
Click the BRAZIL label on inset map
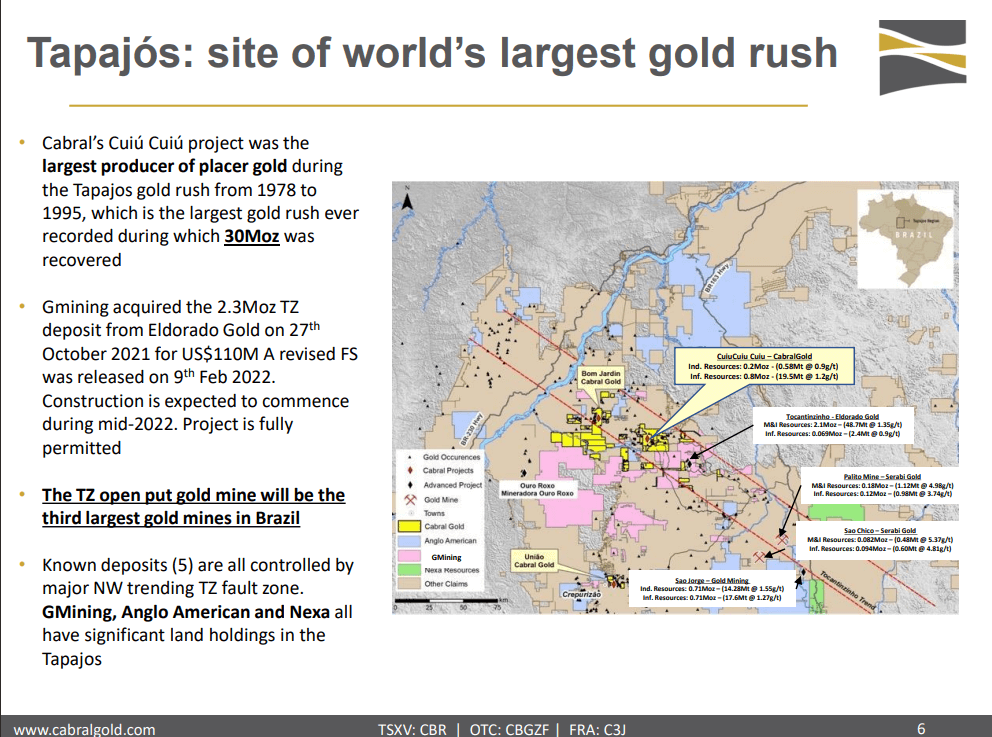914,235
